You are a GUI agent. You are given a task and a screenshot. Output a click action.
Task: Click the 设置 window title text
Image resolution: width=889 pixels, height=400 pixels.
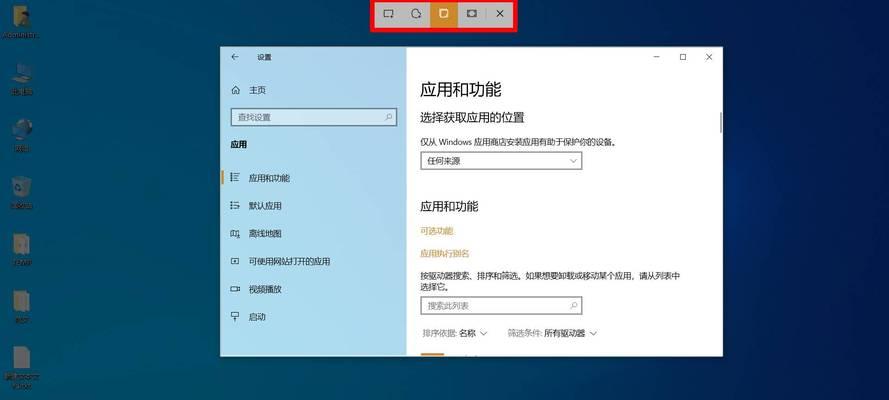point(264,57)
